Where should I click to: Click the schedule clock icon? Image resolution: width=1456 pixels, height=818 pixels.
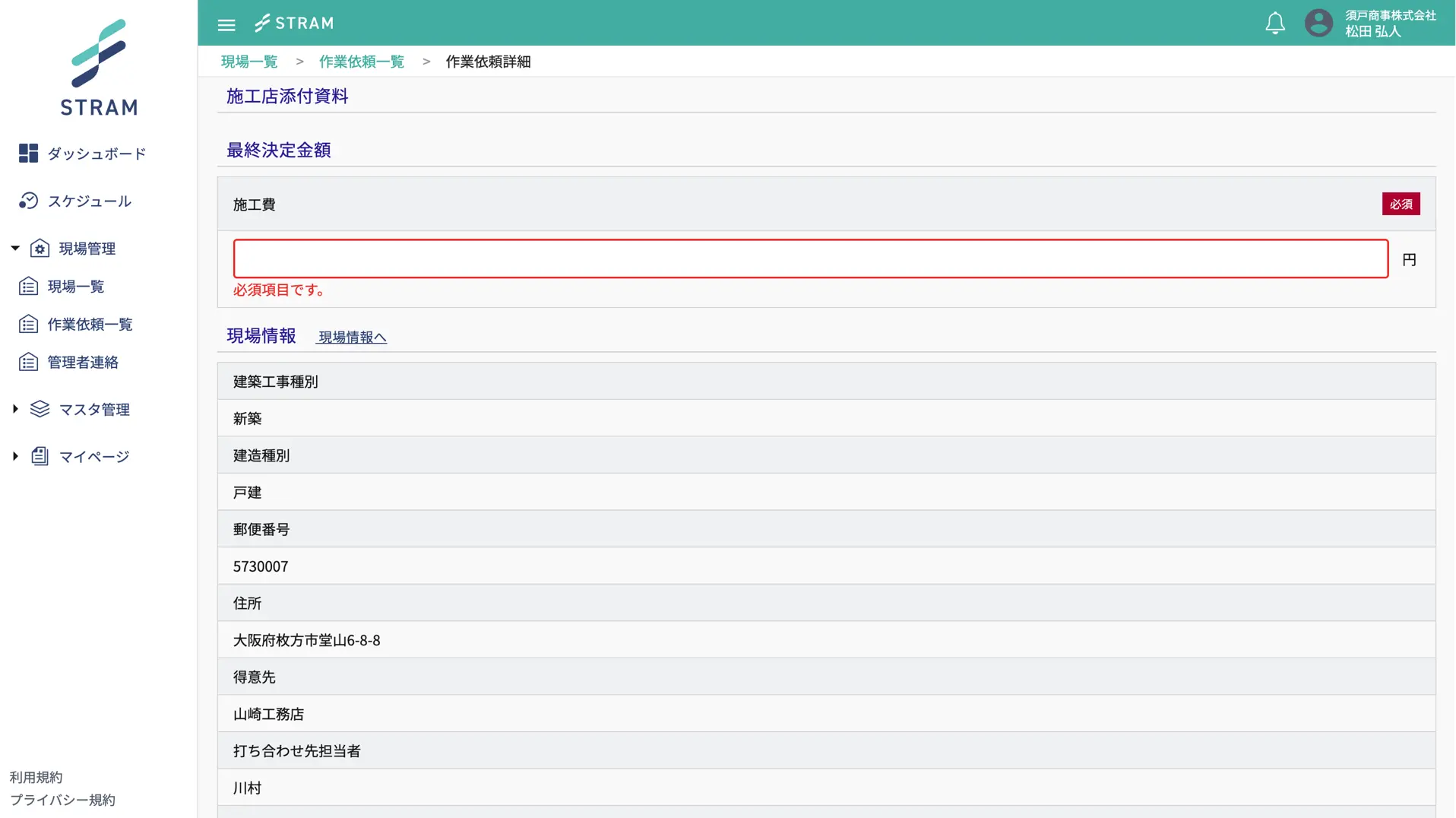[x=28, y=201]
